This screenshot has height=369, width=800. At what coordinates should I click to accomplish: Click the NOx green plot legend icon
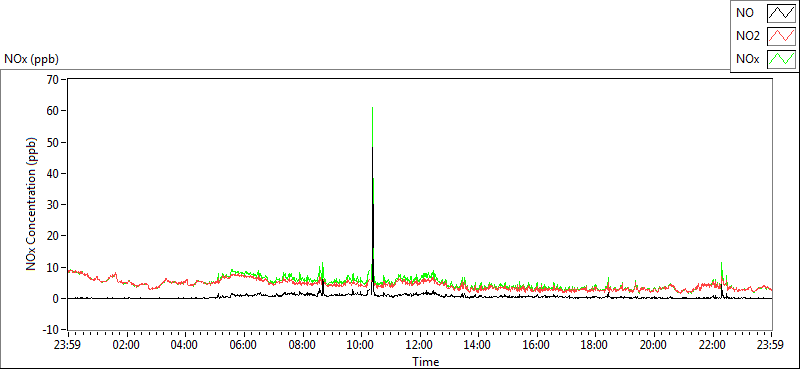782,59
